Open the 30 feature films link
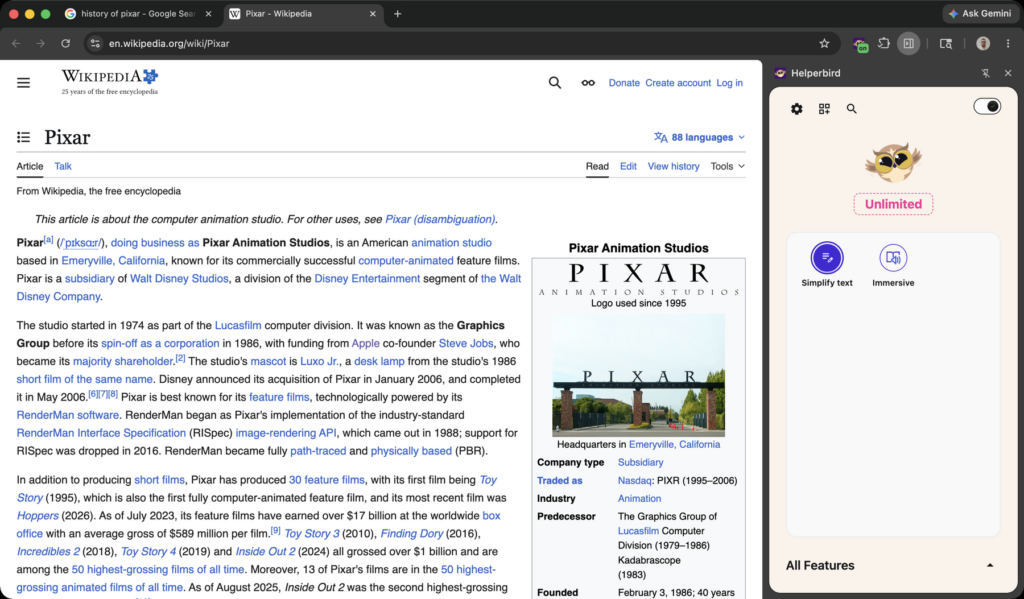1024x599 pixels. tap(327, 480)
